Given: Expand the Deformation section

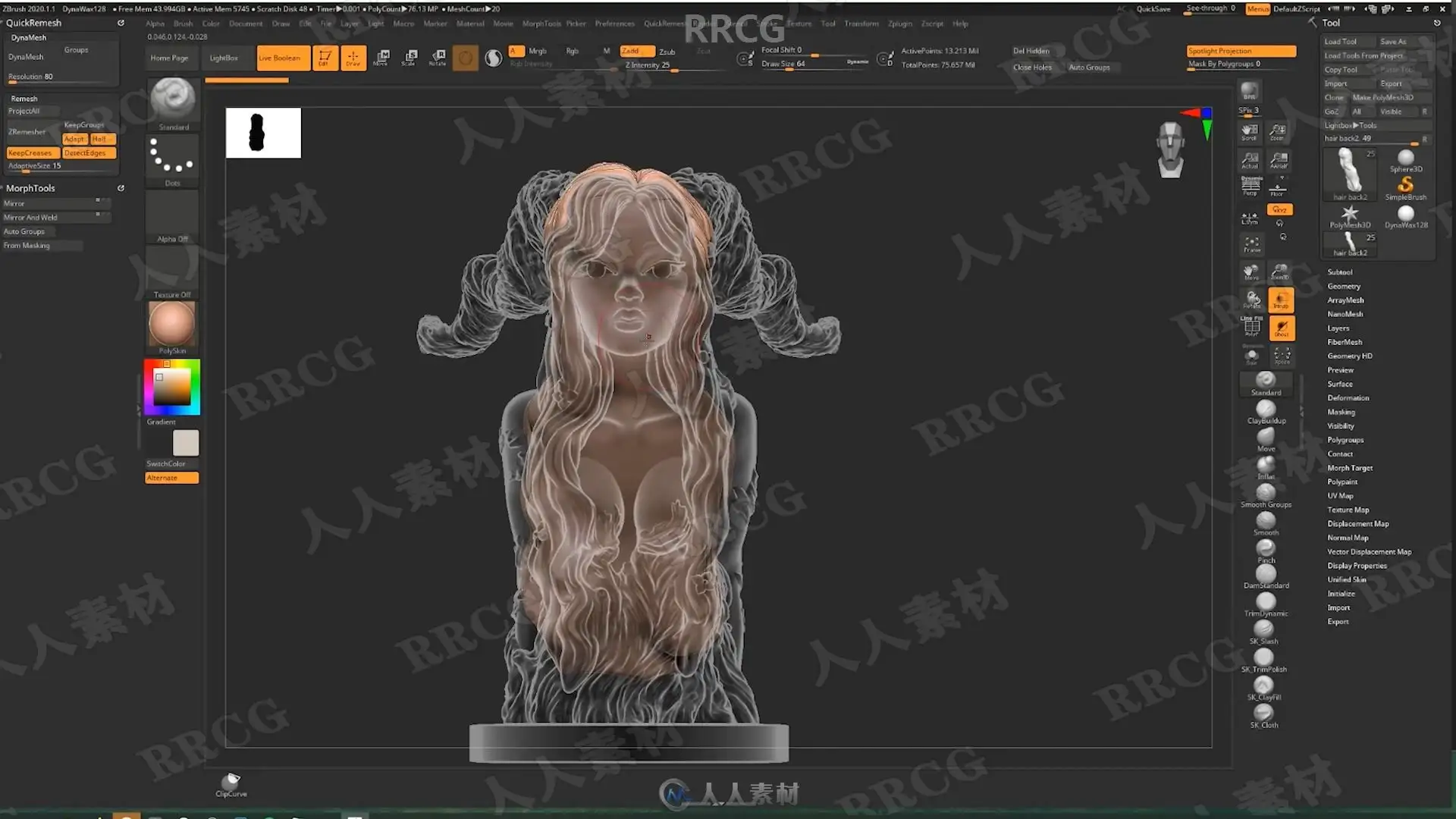Looking at the screenshot, I should point(1348,398).
